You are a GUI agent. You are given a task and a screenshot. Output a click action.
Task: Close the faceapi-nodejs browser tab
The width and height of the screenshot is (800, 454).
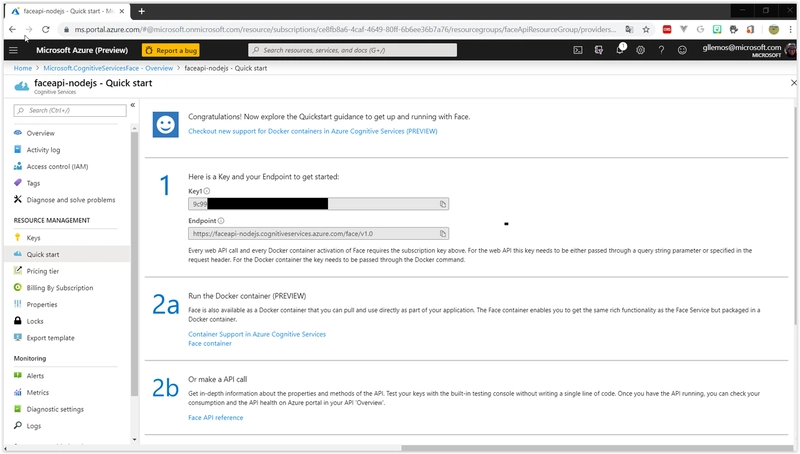coord(121,11)
